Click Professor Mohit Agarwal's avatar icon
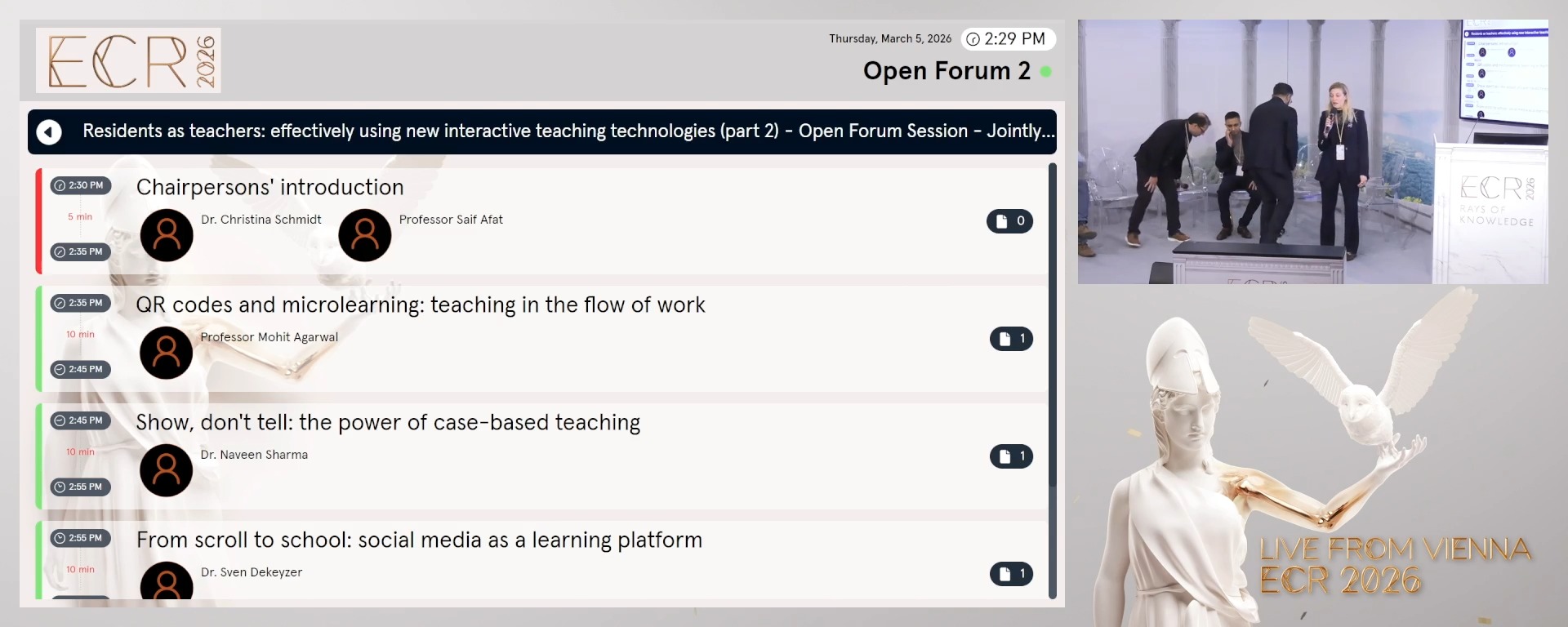The image size is (1568, 627). [167, 353]
